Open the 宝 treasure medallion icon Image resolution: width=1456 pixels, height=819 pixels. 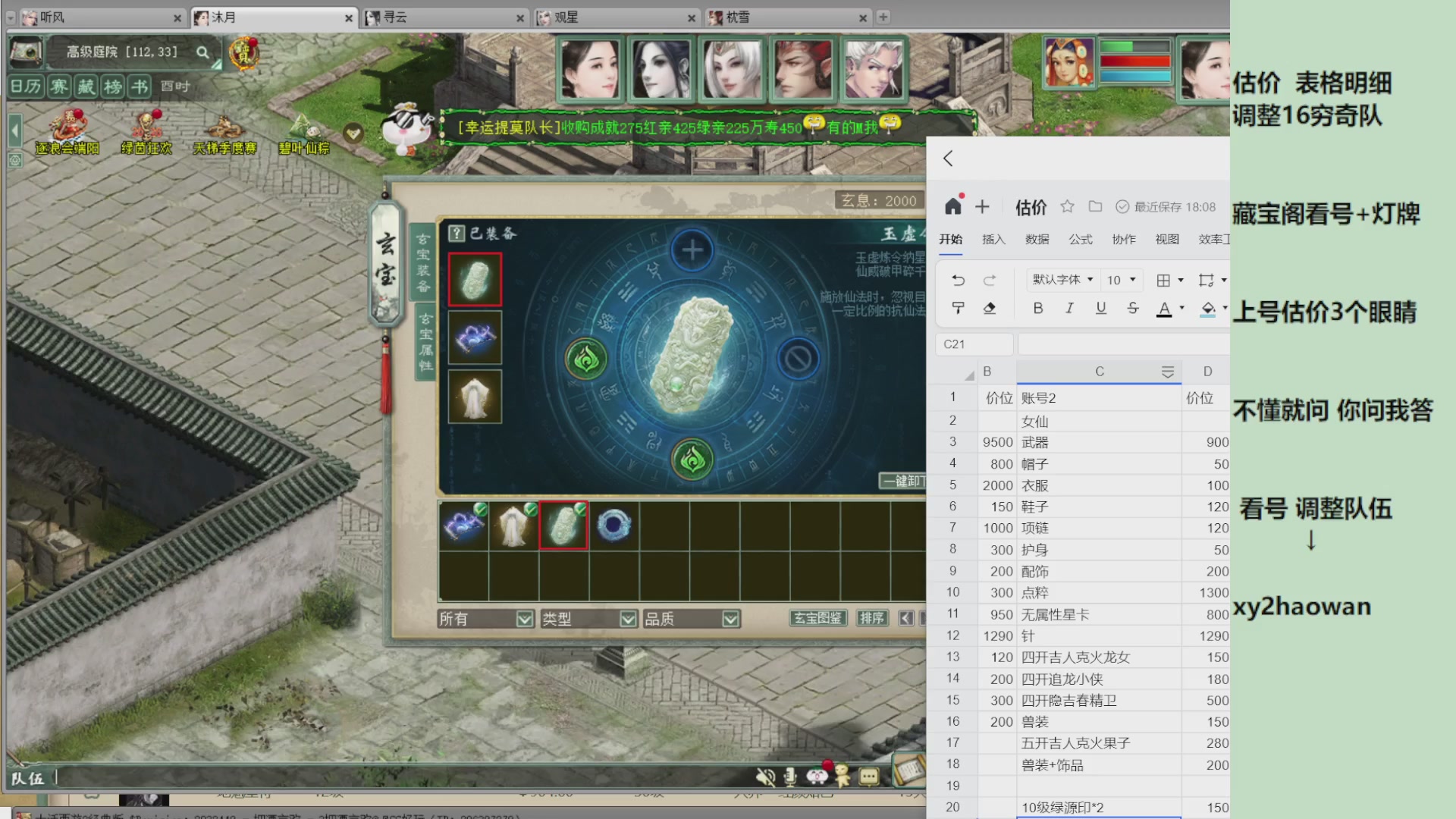click(x=243, y=54)
